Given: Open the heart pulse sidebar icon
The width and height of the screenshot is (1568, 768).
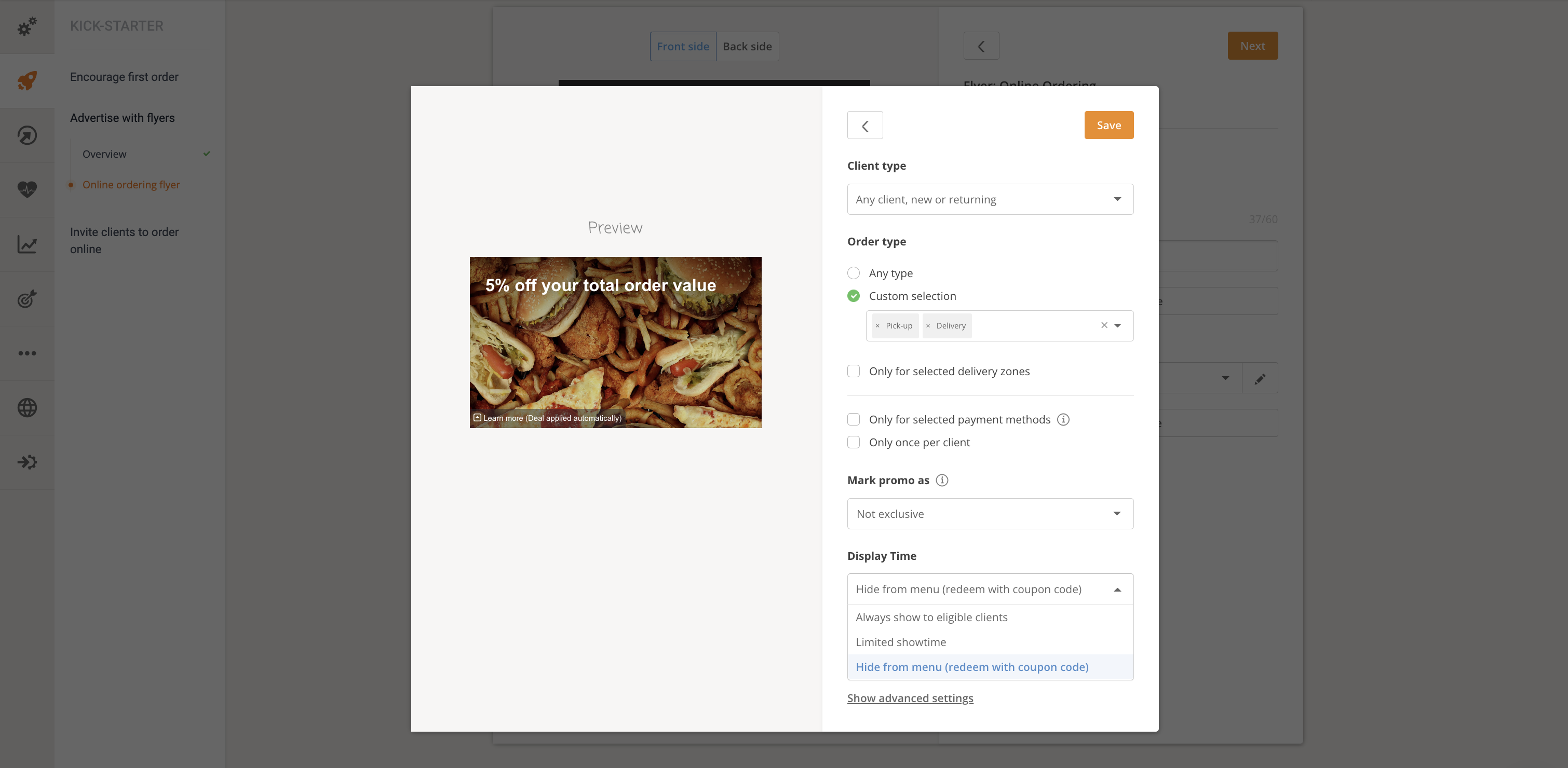Looking at the screenshot, I should (x=27, y=189).
